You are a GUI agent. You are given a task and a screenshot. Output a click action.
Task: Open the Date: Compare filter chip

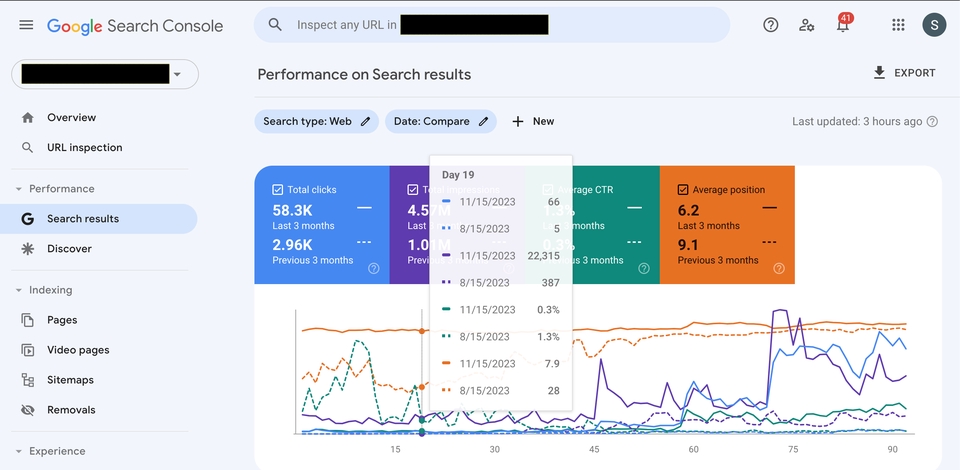click(x=441, y=121)
